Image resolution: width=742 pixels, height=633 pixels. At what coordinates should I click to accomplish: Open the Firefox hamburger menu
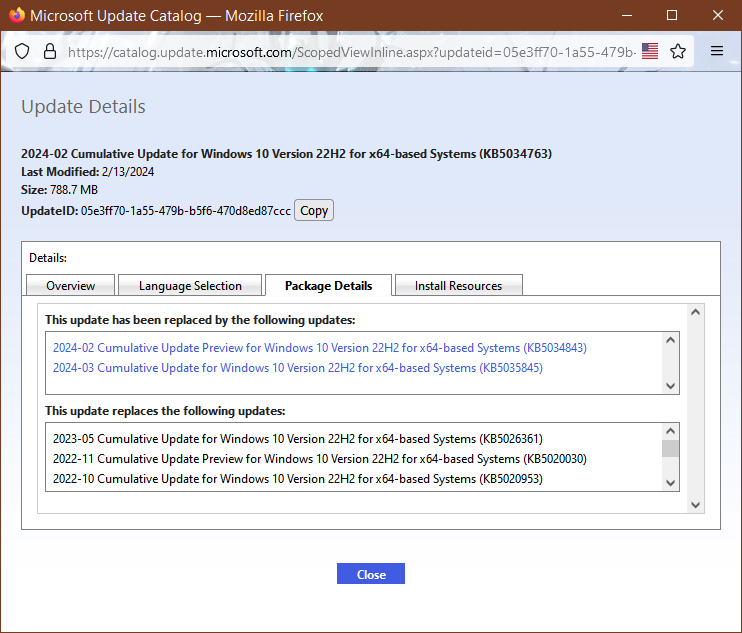click(716, 51)
